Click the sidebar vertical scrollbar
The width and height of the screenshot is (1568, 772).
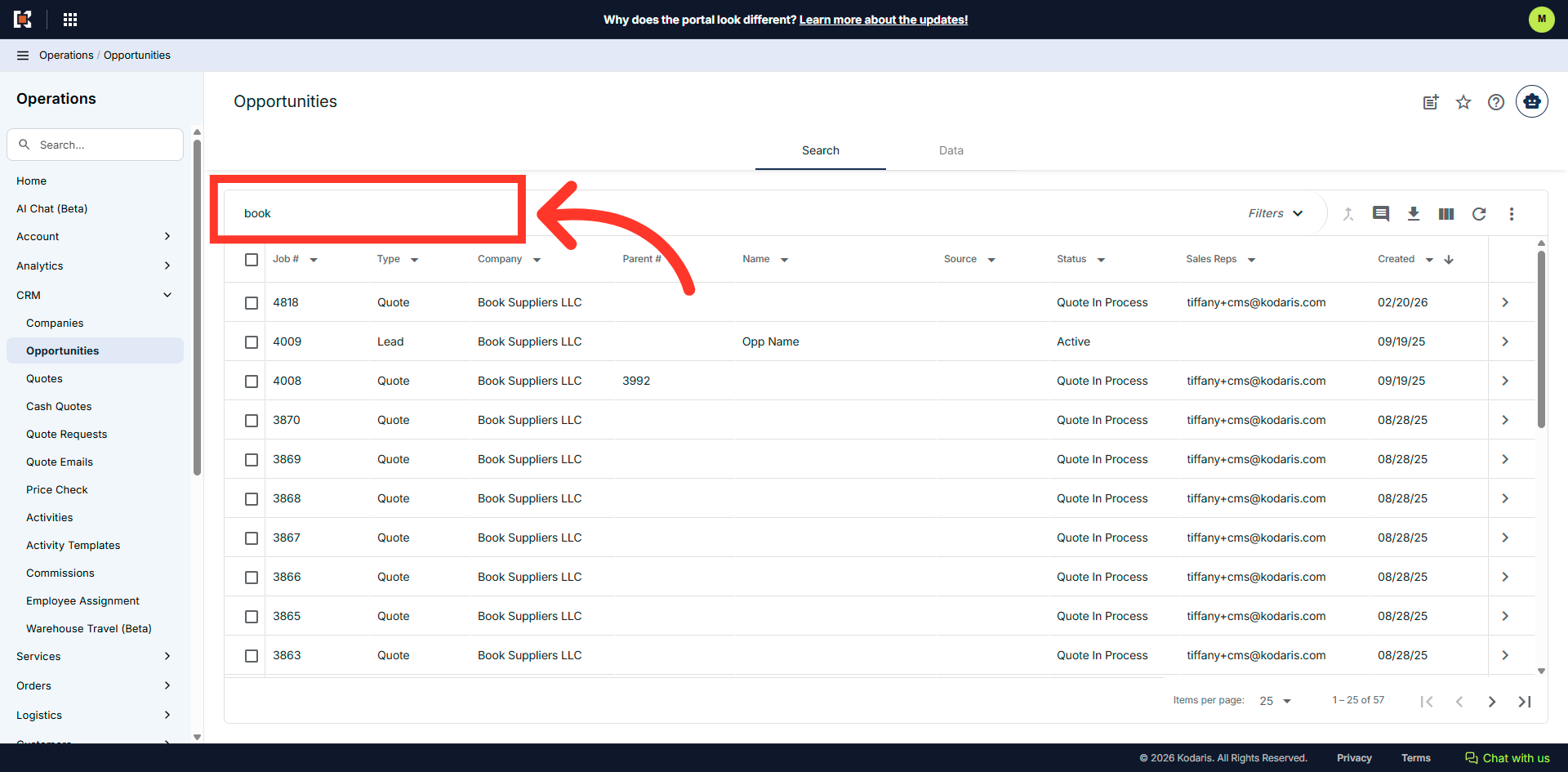[197, 306]
